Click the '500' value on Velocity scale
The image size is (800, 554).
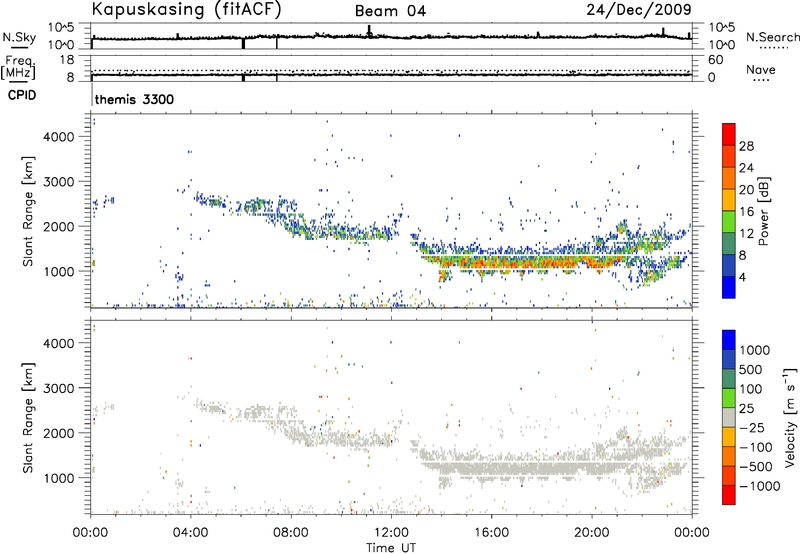pos(751,370)
